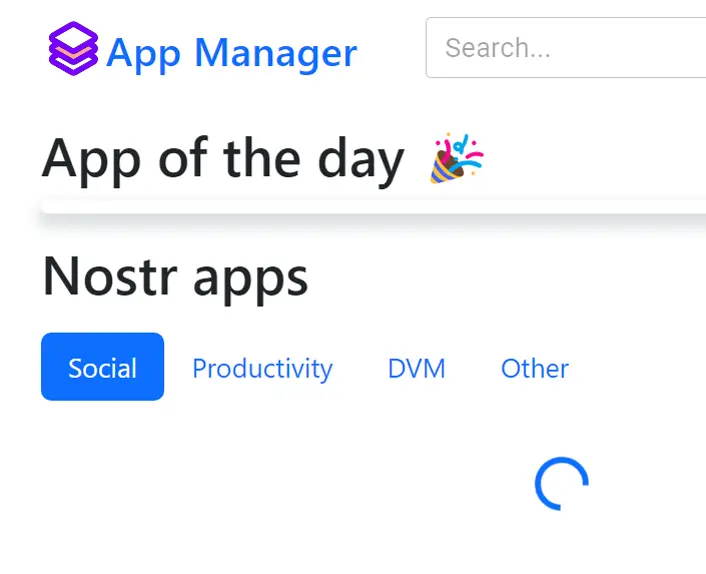Click the highlighted blue Social pill button
This screenshot has height=574, width=706.
(102, 367)
